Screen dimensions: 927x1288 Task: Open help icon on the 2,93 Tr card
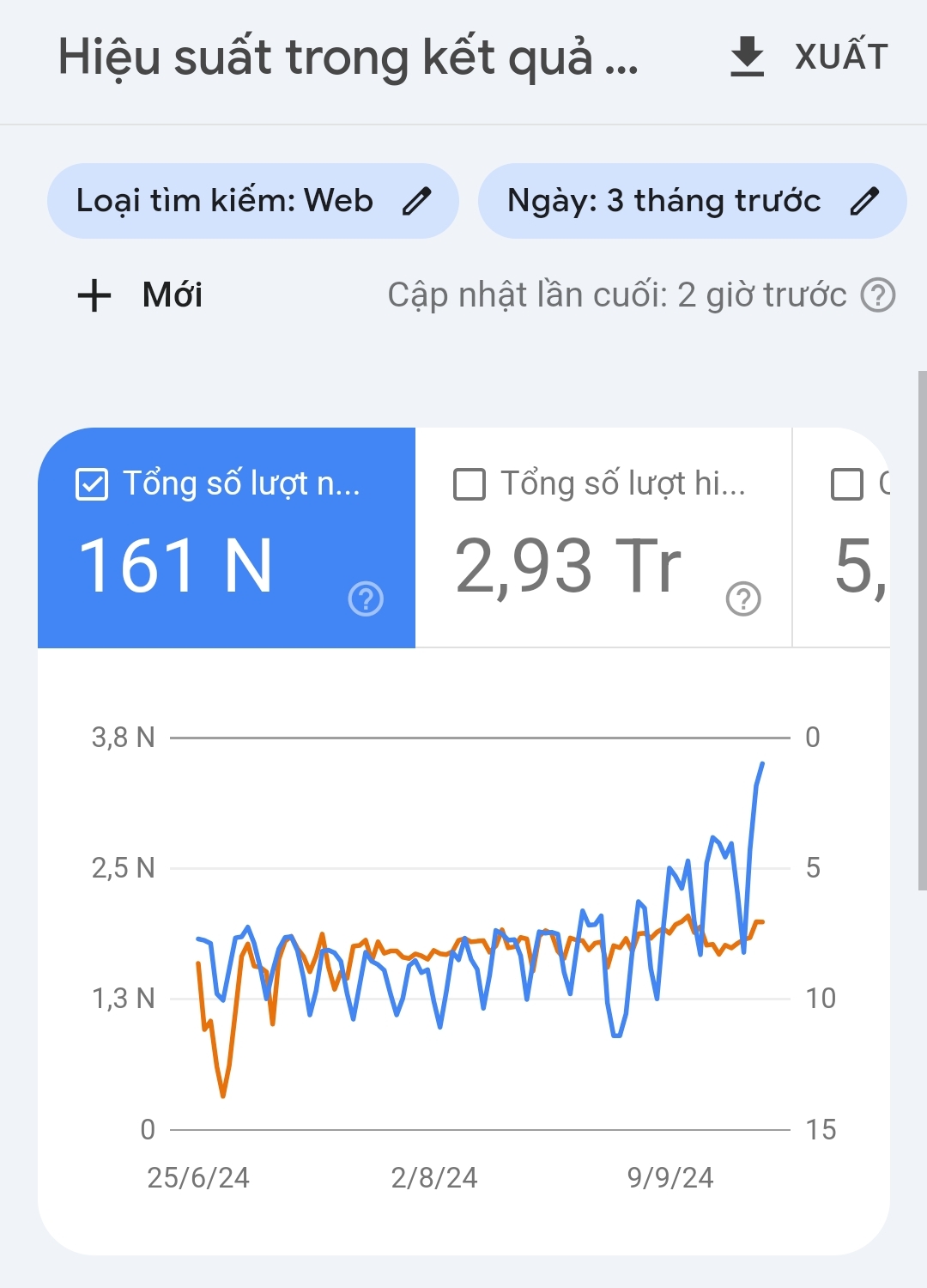pos(743,598)
